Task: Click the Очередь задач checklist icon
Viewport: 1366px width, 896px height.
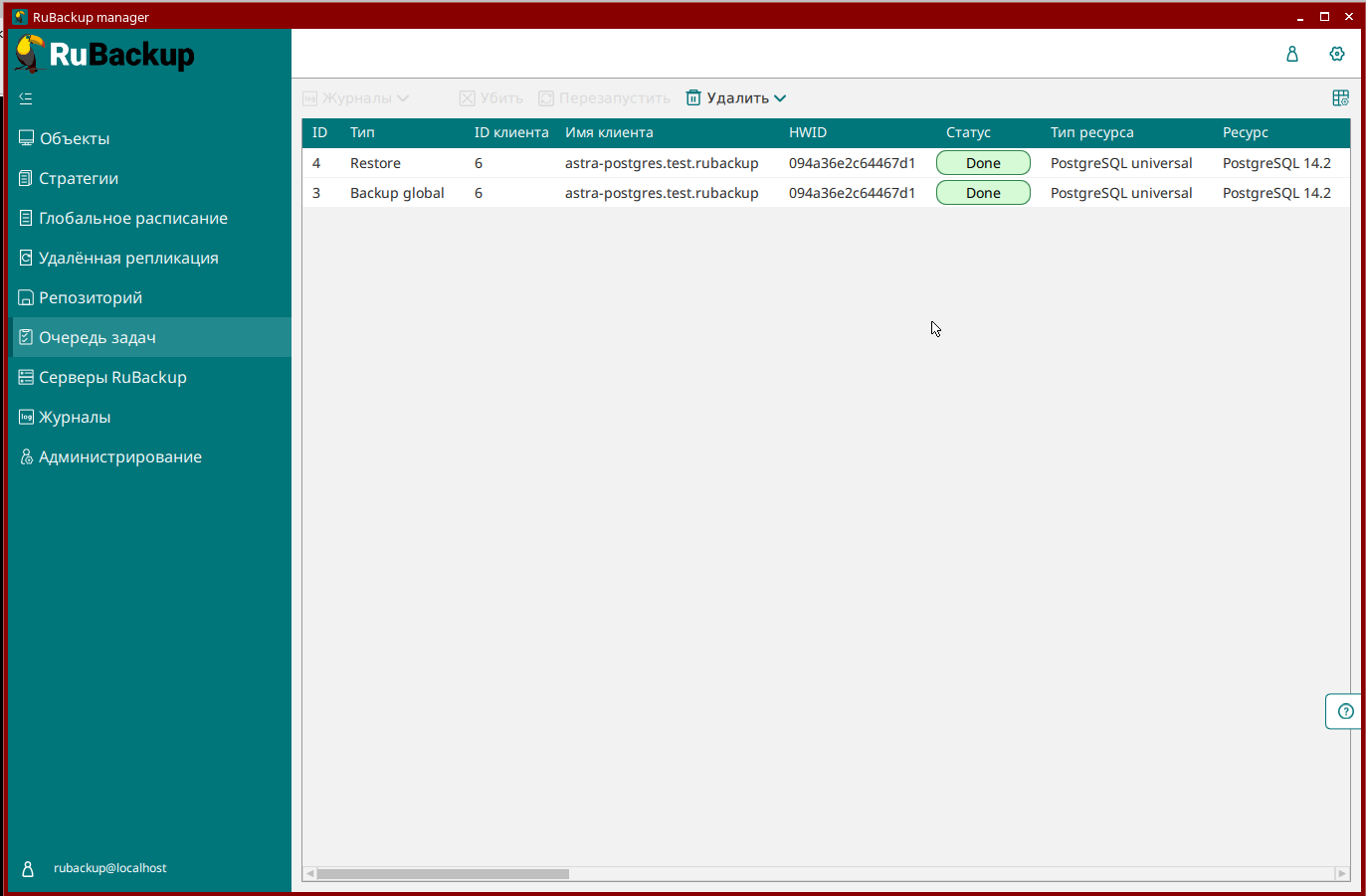Action: coord(27,337)
